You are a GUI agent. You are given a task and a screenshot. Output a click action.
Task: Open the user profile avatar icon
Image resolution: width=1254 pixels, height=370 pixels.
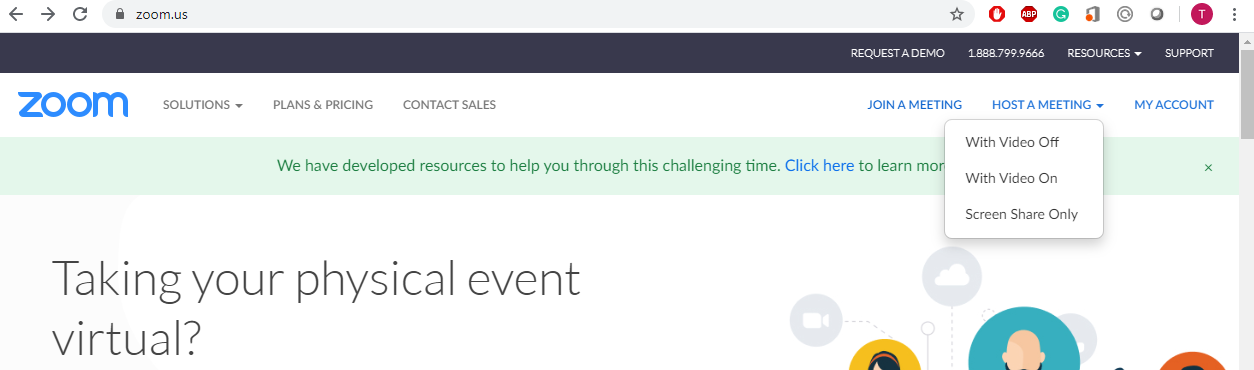point(1201,14)
